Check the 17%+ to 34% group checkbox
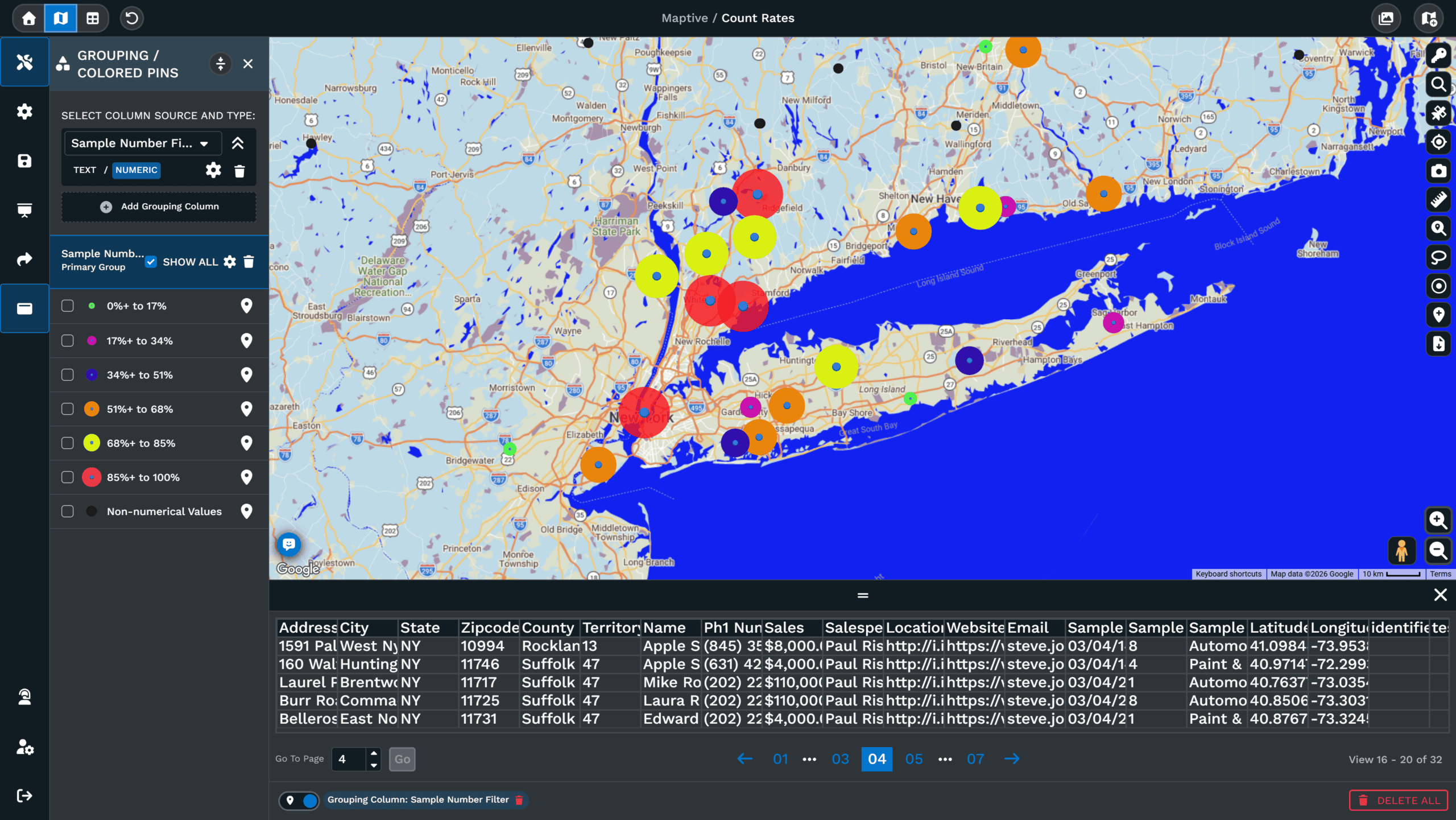Viewport: 1456px width, 820px height. click(68, 341)
